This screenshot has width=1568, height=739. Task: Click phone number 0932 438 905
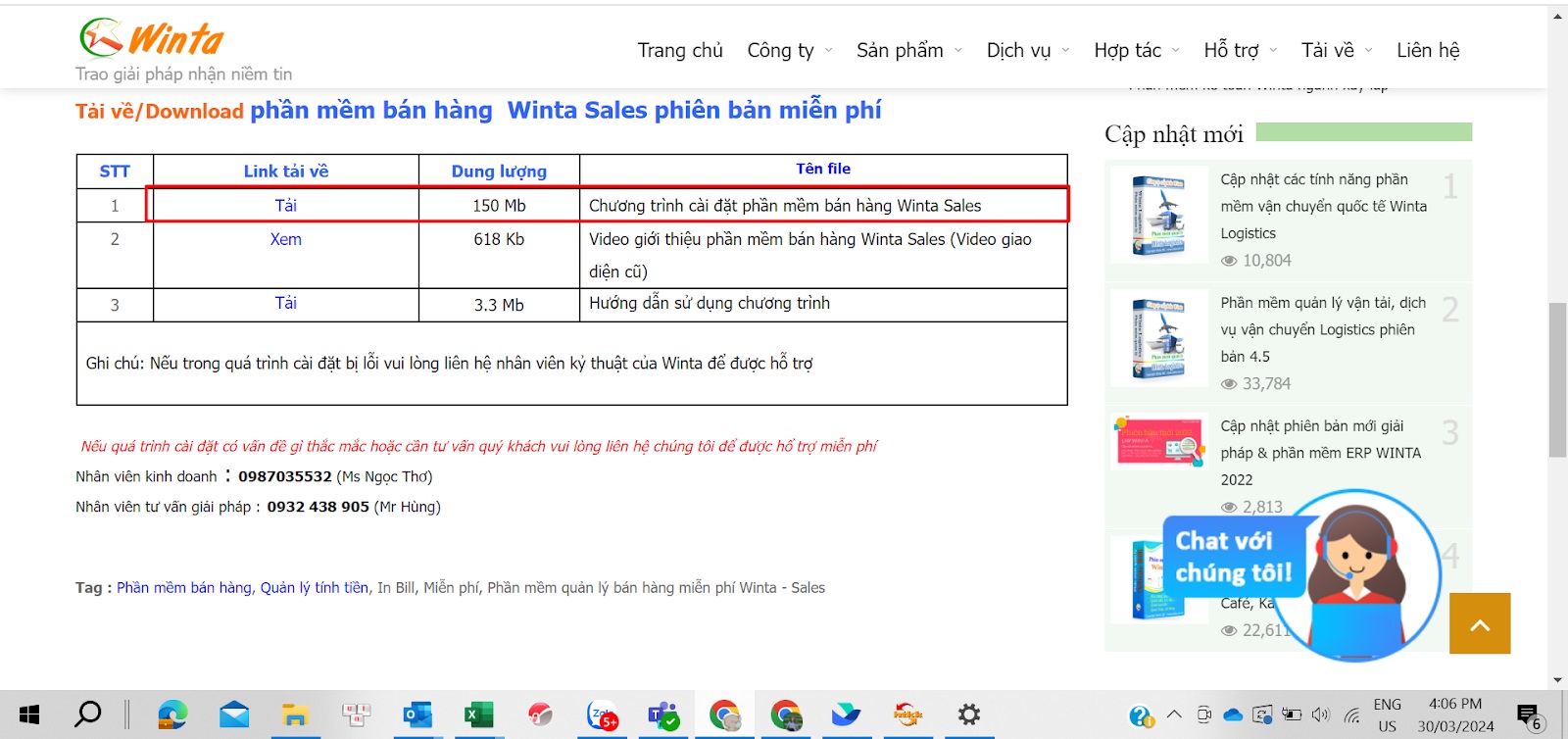point(318,507)
